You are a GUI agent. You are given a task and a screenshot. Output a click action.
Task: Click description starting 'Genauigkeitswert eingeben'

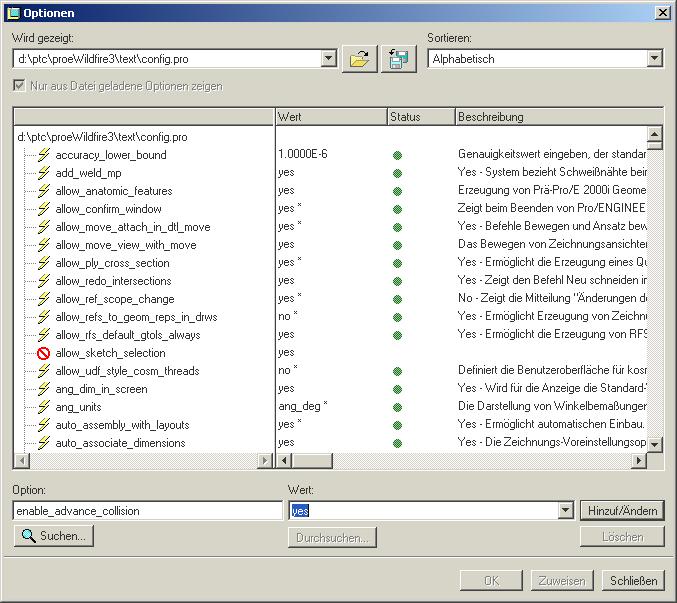click(x=552, y=154)
